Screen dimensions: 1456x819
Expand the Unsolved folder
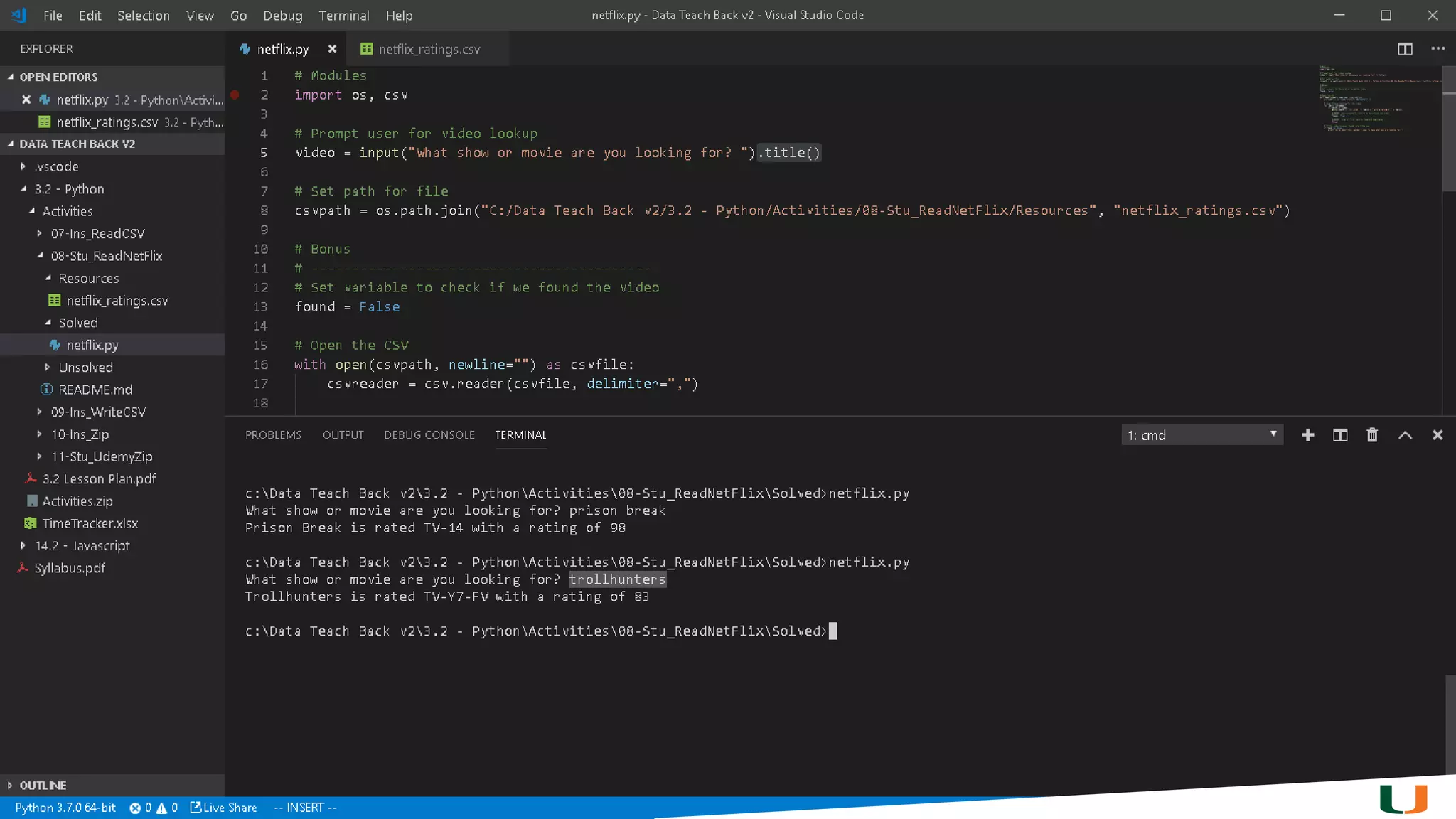pos(85,368)
